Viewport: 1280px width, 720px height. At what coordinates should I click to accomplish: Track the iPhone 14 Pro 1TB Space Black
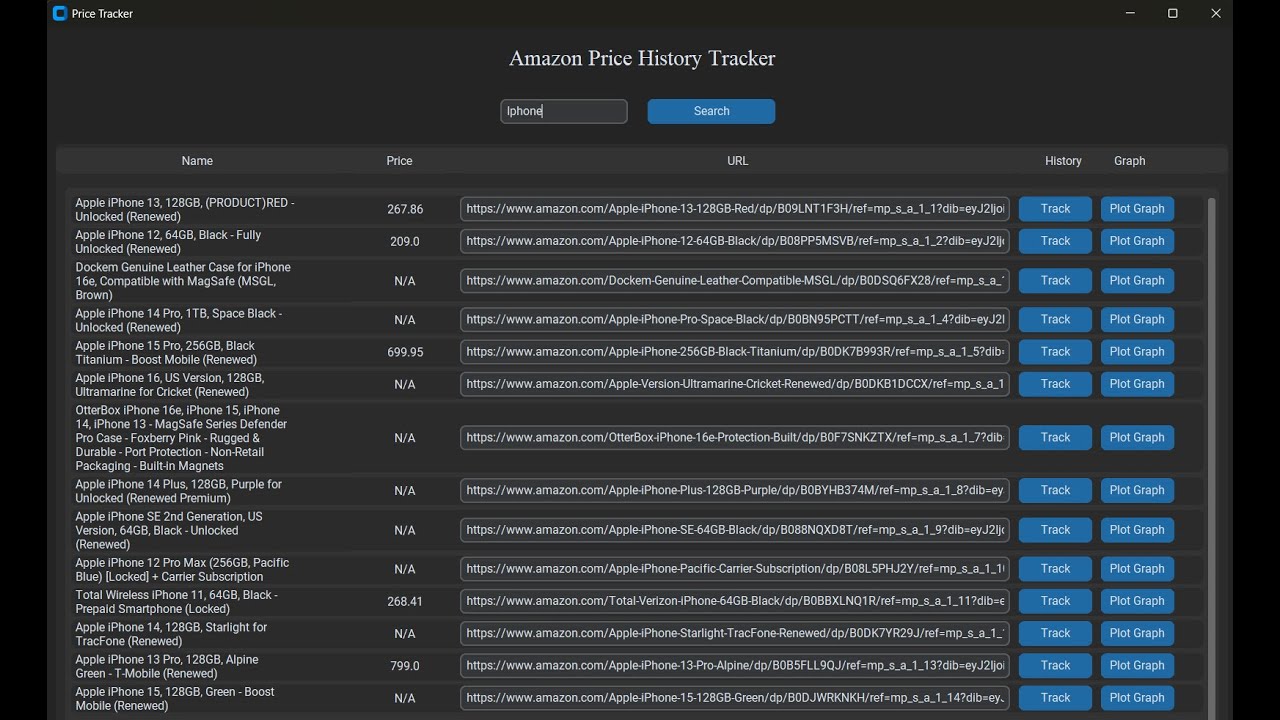1055,320
